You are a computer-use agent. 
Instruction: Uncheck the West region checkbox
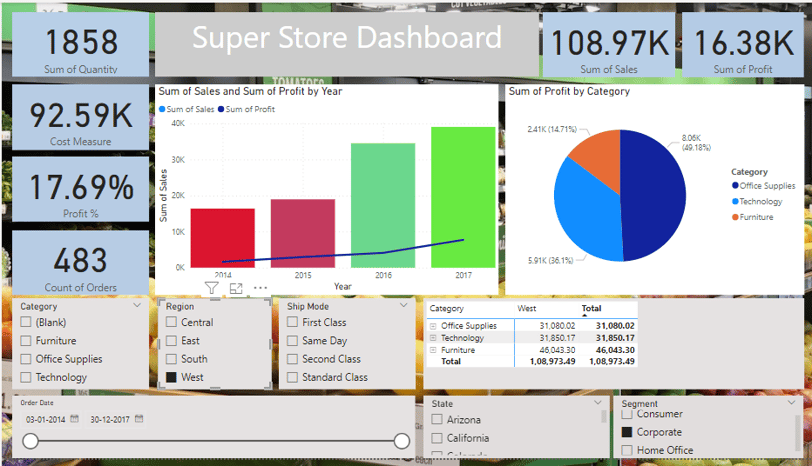point(171,377)
